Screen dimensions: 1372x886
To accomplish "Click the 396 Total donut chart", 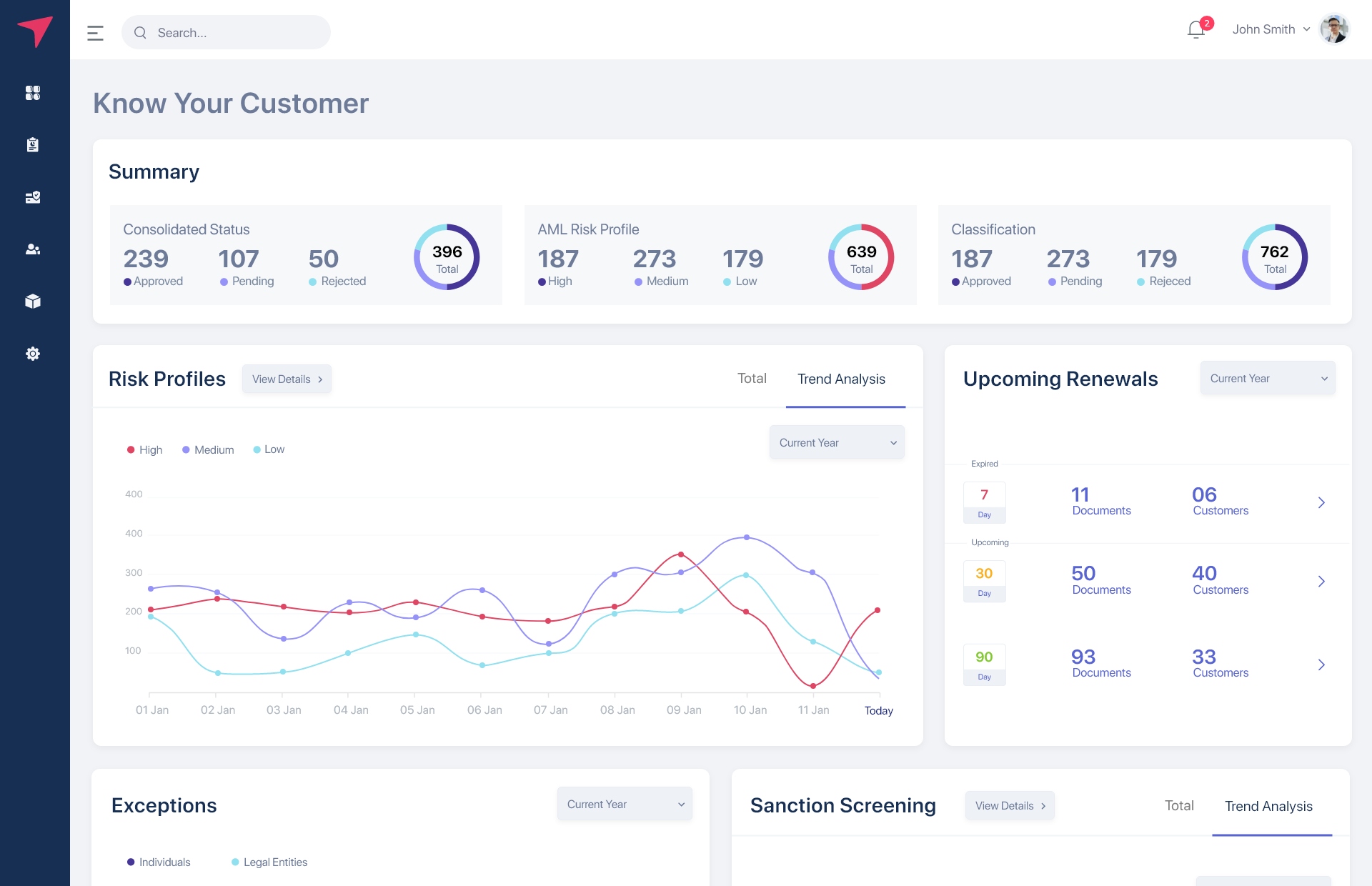I will (447, 257).
